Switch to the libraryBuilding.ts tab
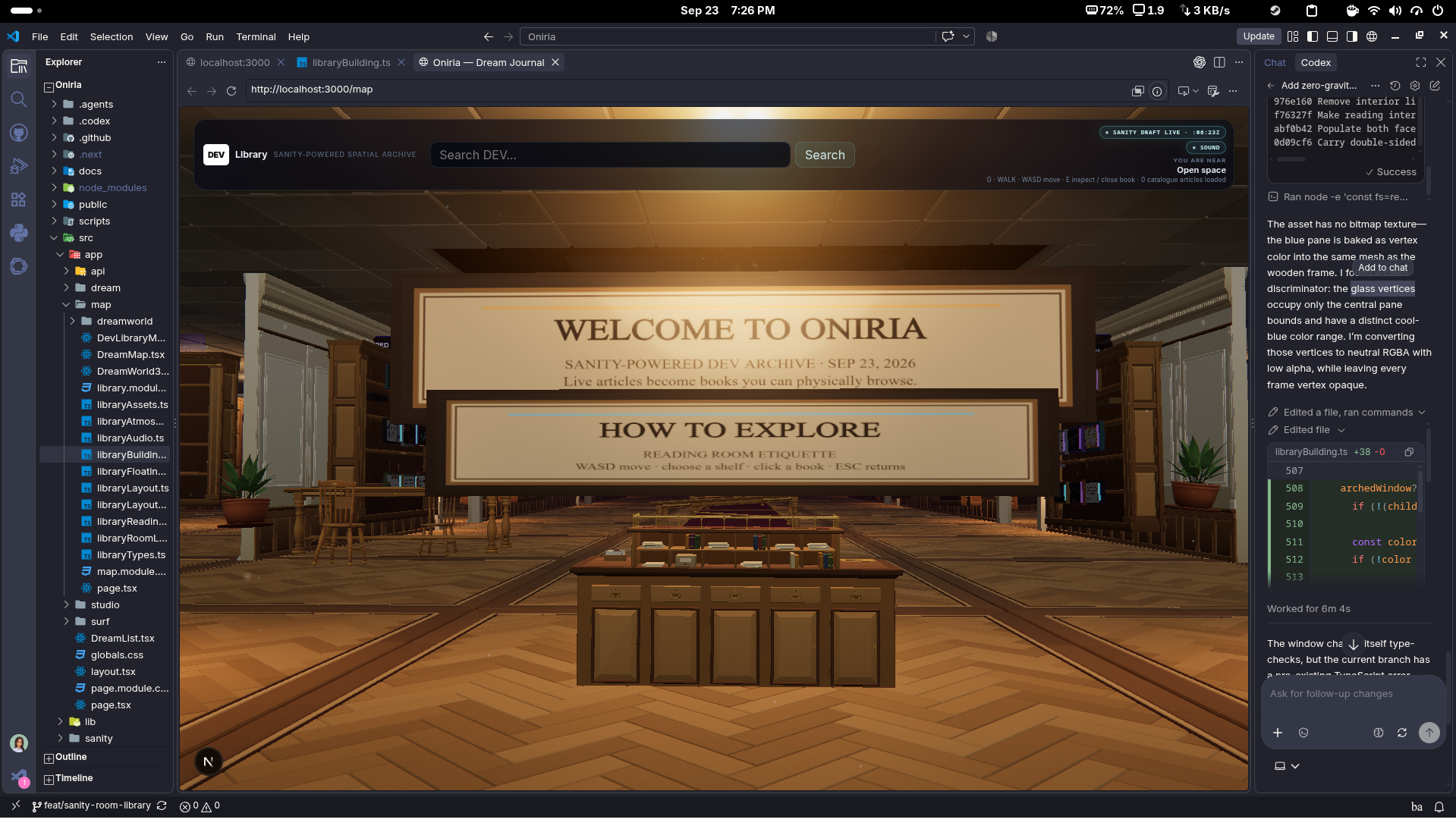Image resolution: width=1456 pixels, height=832 pixels. (x=351, y=62)
